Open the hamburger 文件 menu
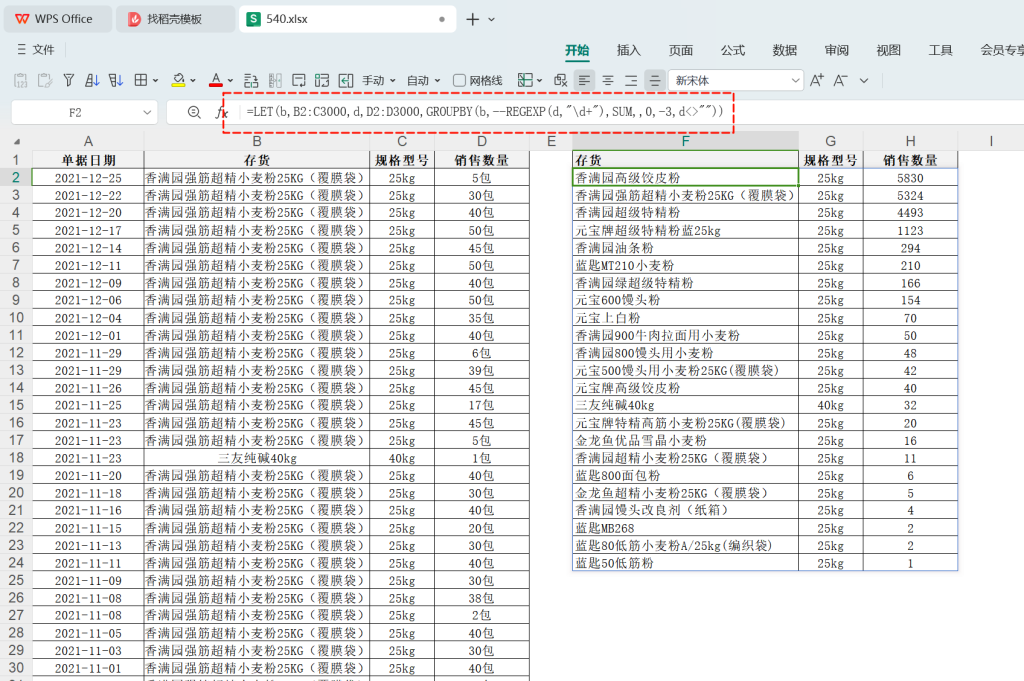The width and height of the screenshot is (1024, 681). 36,50
